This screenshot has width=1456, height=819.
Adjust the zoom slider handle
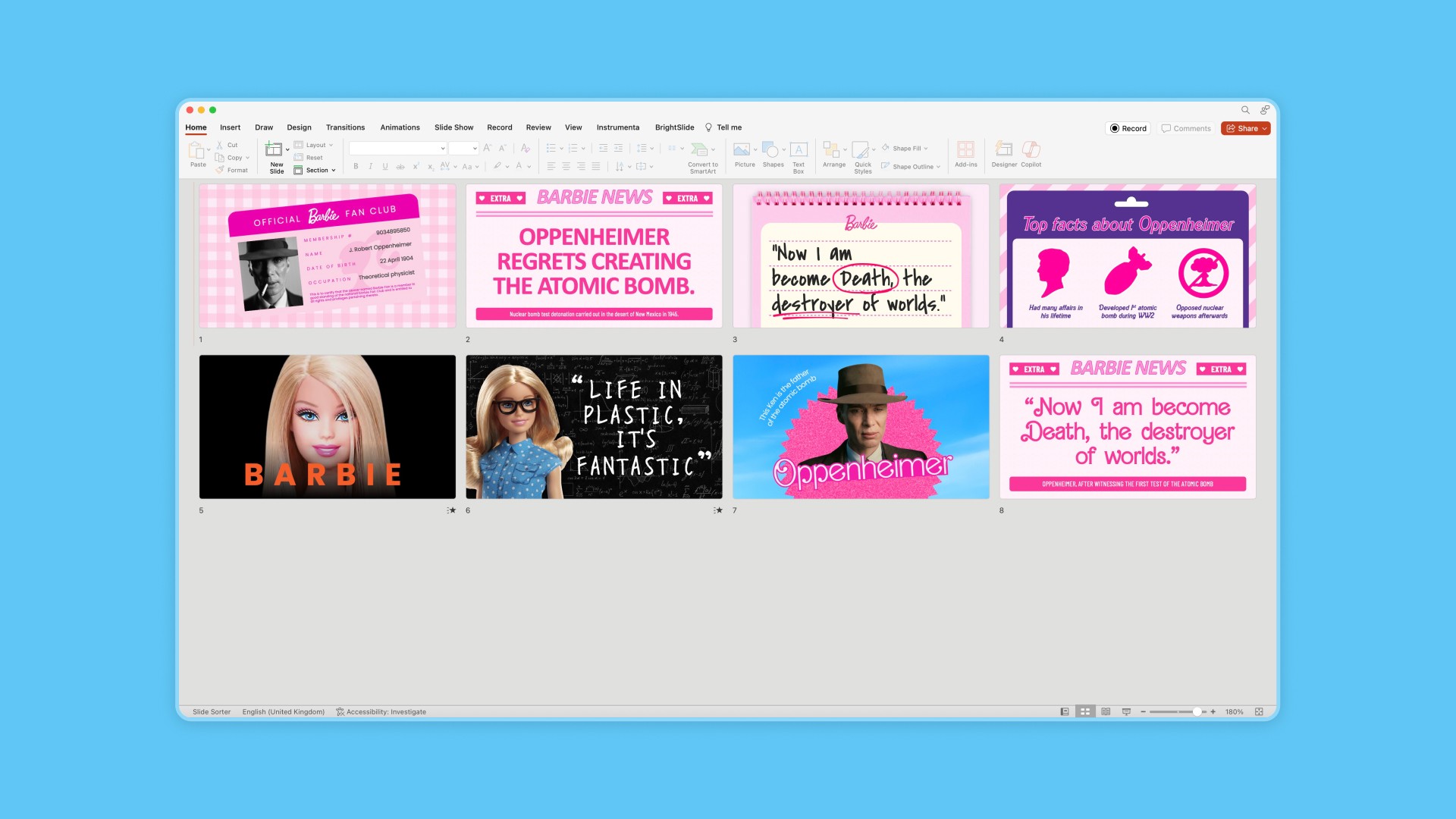(1197, 712)
